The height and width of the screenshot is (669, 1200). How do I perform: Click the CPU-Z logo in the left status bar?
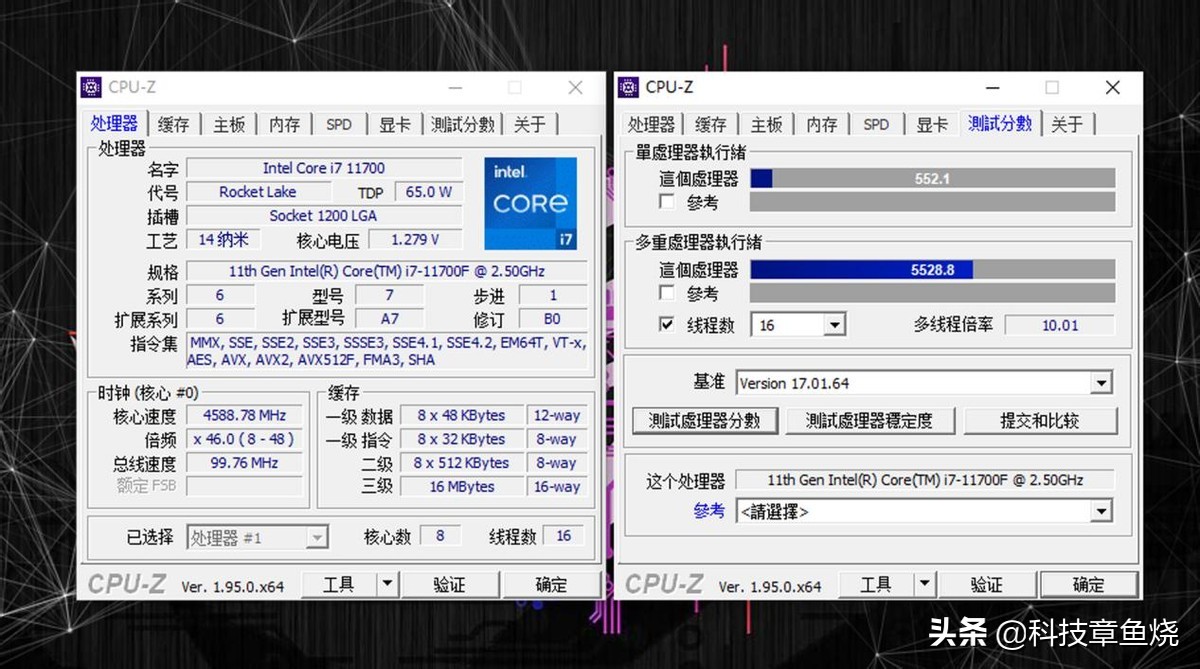(130, 583)
